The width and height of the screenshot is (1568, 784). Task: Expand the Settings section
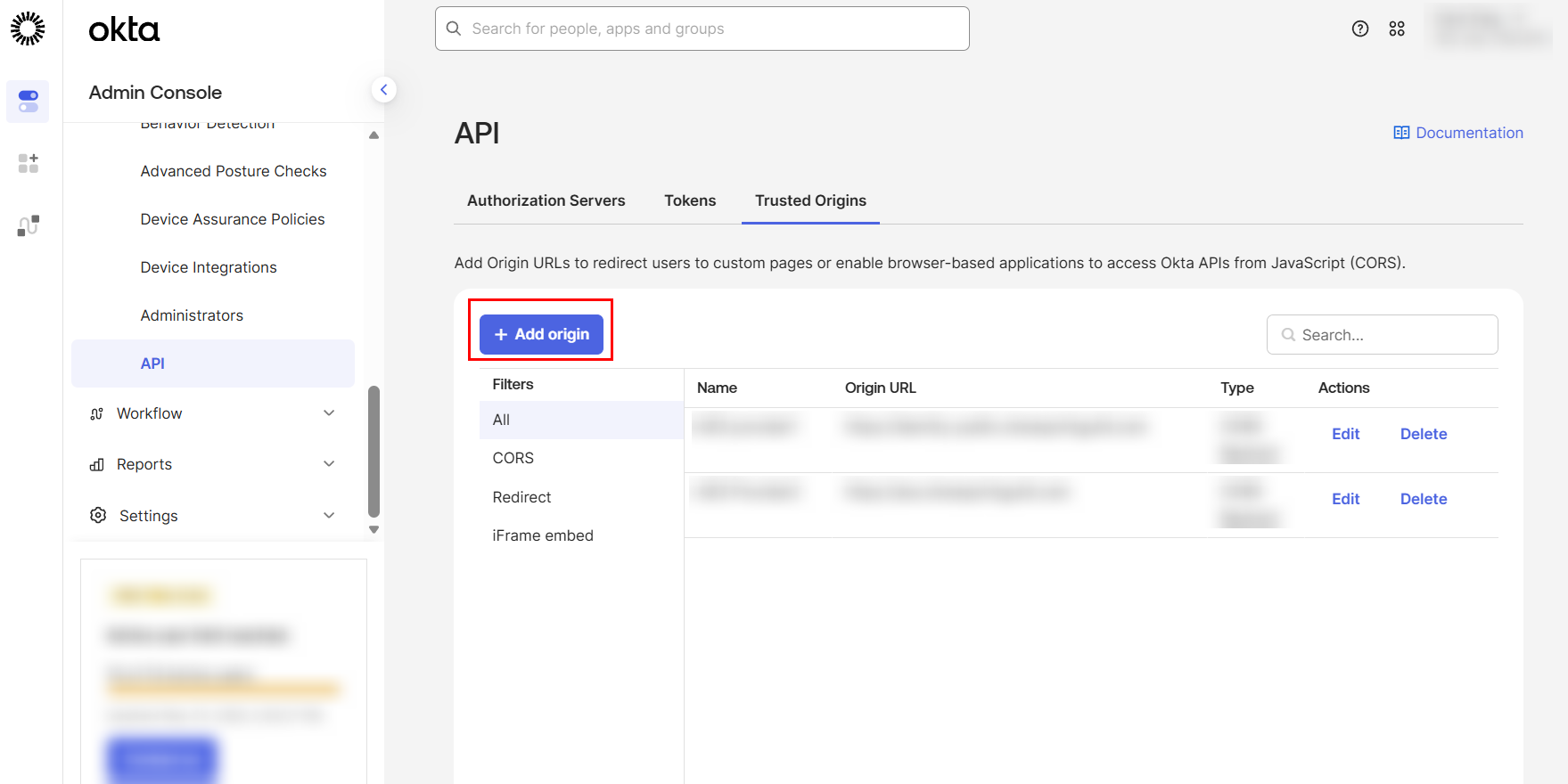[x=329, y=516]
